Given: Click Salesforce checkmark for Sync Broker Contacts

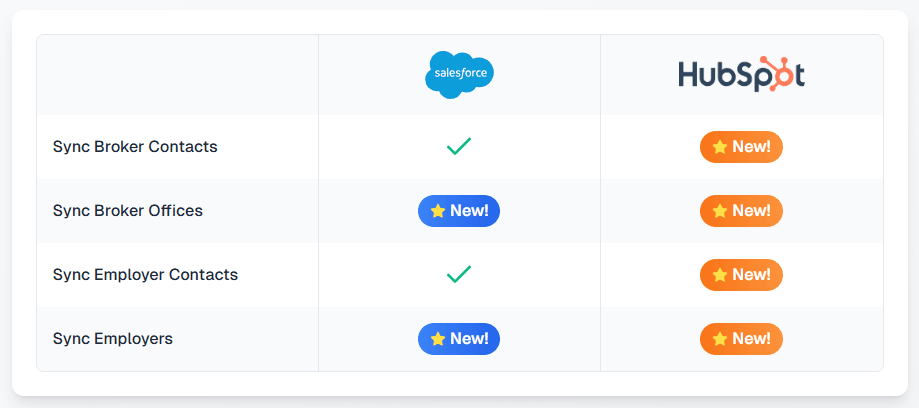Looking at the screenshot, I should pyautogui.click(x=459, y=147).
